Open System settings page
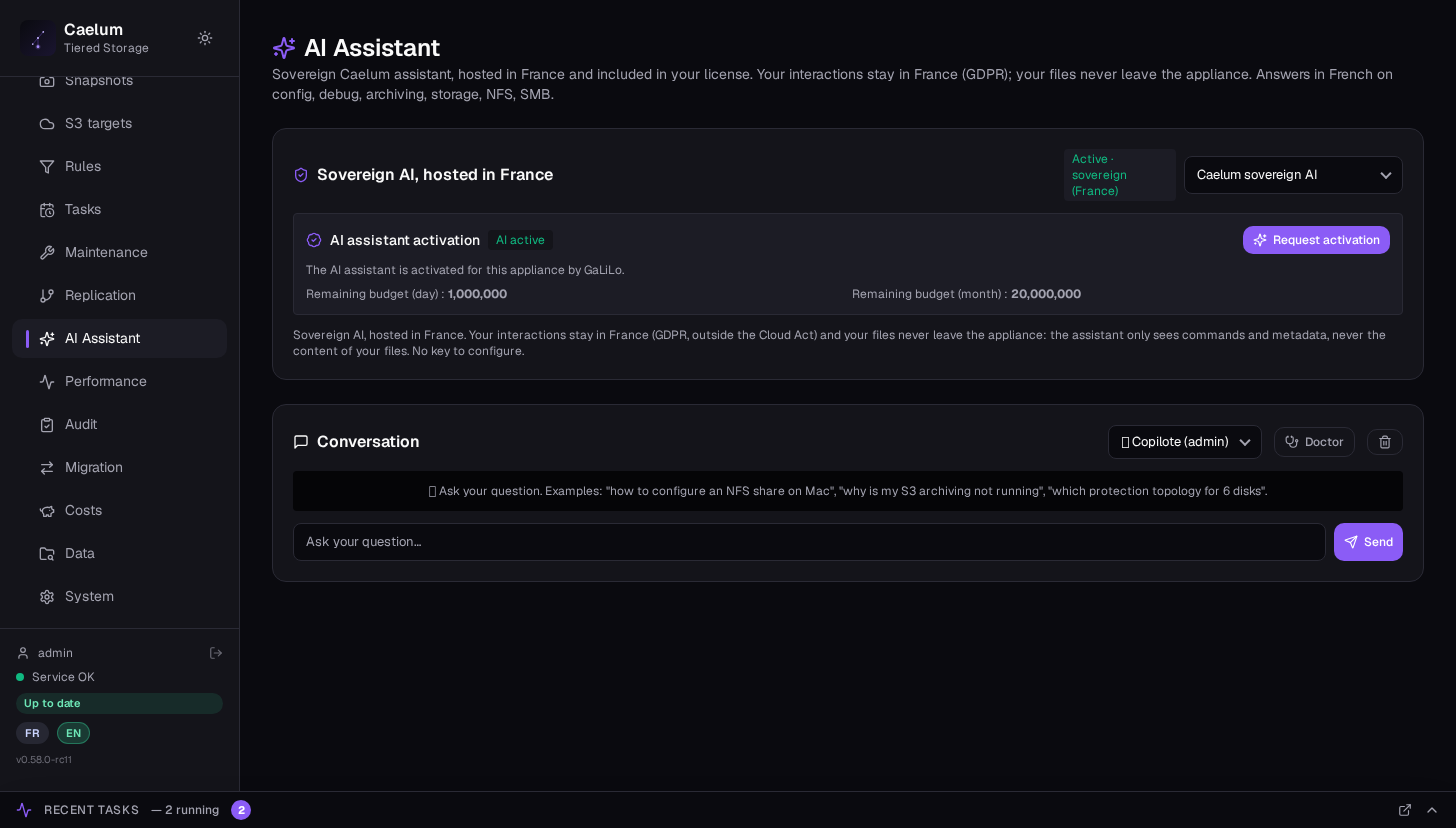Screen dimensions: 1456x828 click(x=119, y=596)
